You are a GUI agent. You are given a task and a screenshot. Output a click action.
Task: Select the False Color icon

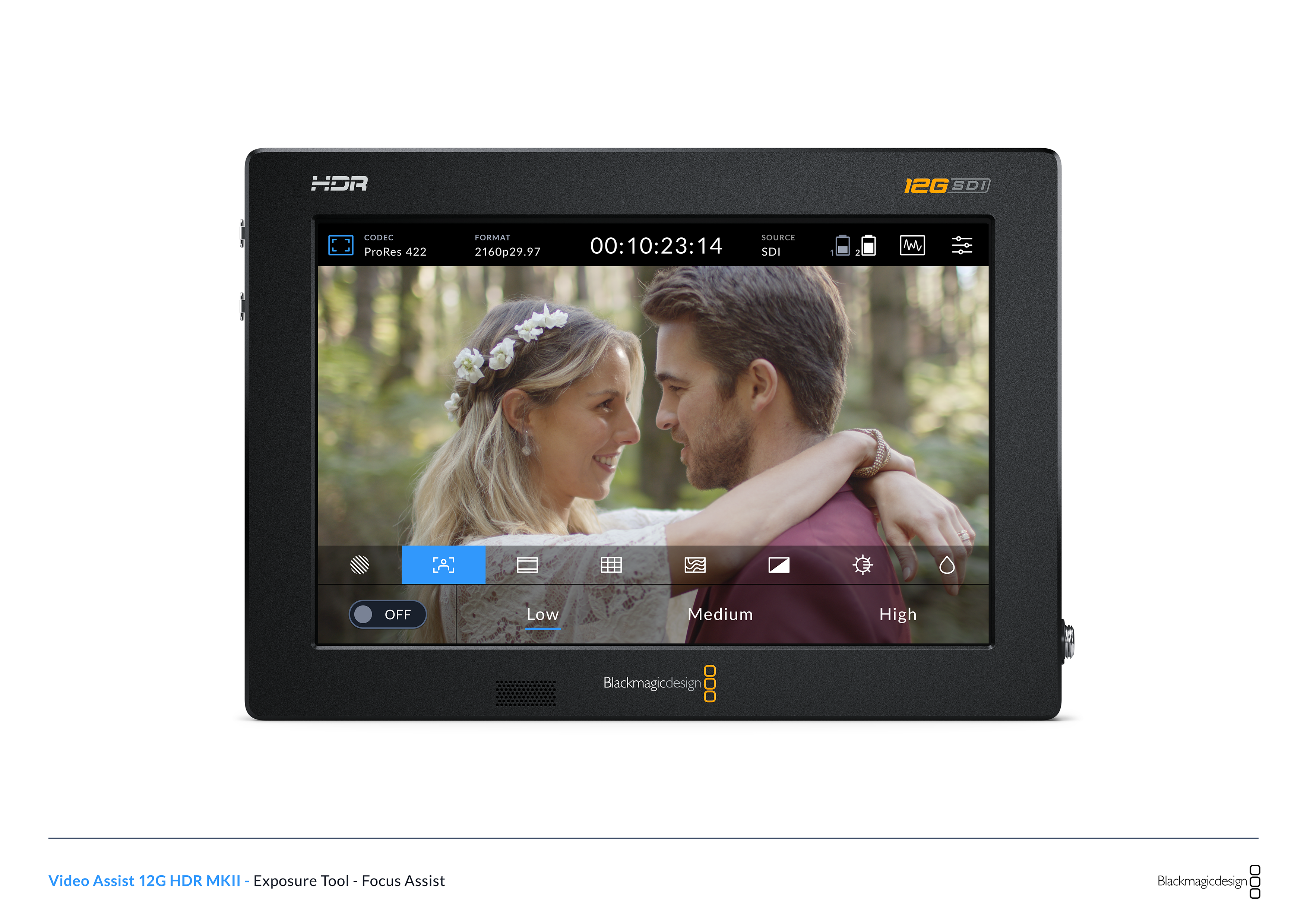tap(694, 565)
